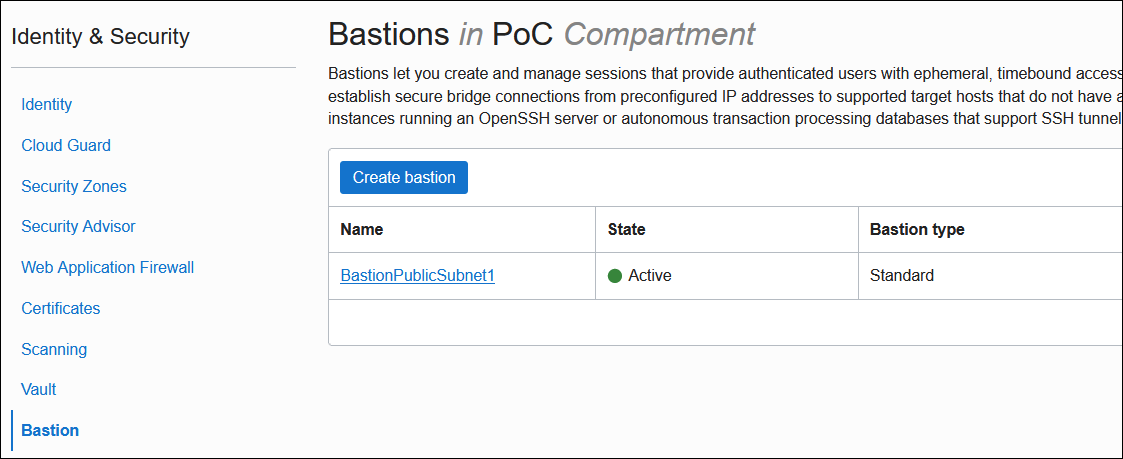
Task: Open the Certificates sidebar link
Action: tap(61, 308)
